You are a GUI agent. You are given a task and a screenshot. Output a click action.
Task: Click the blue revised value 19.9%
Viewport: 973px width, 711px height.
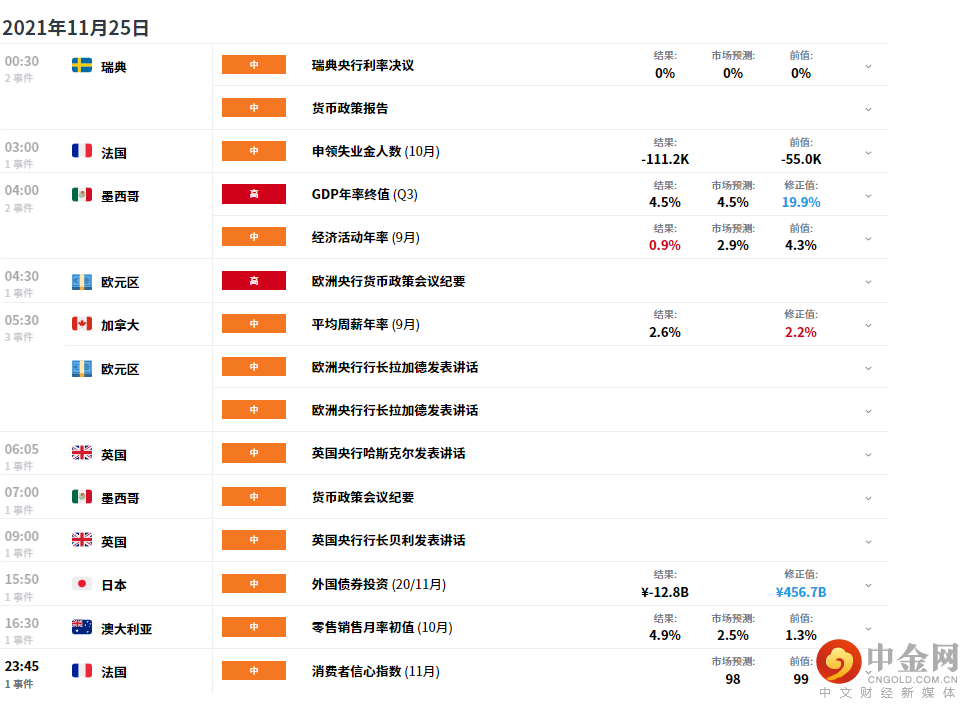point(801,202)
